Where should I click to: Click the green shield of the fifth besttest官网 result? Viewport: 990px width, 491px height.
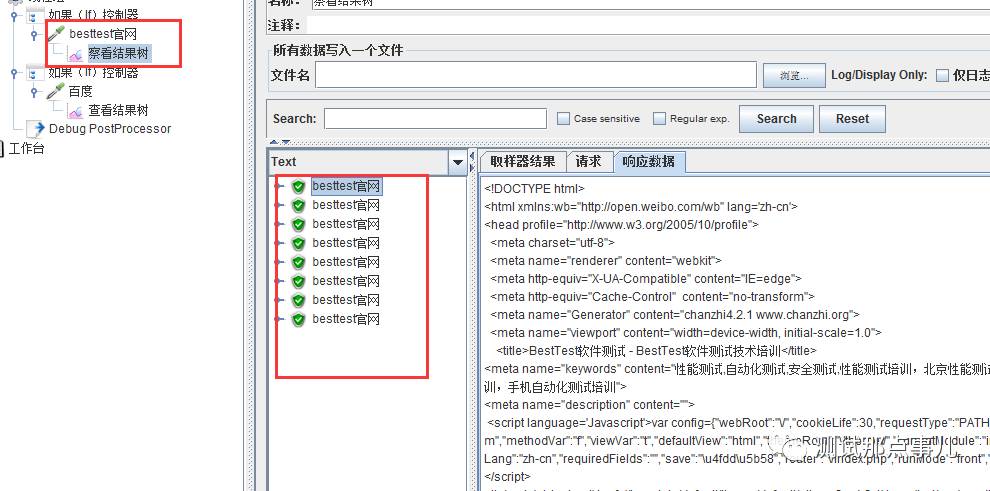(299, 262)
